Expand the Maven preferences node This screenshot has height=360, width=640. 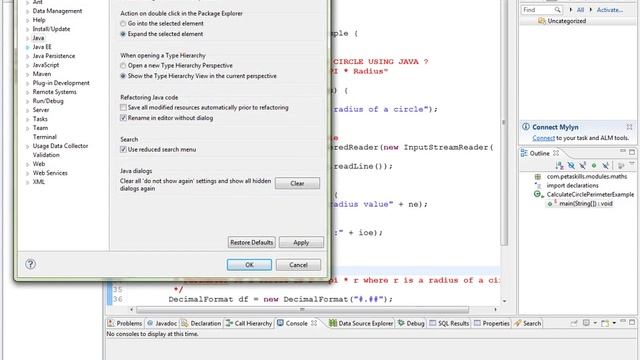coord(28,74)
